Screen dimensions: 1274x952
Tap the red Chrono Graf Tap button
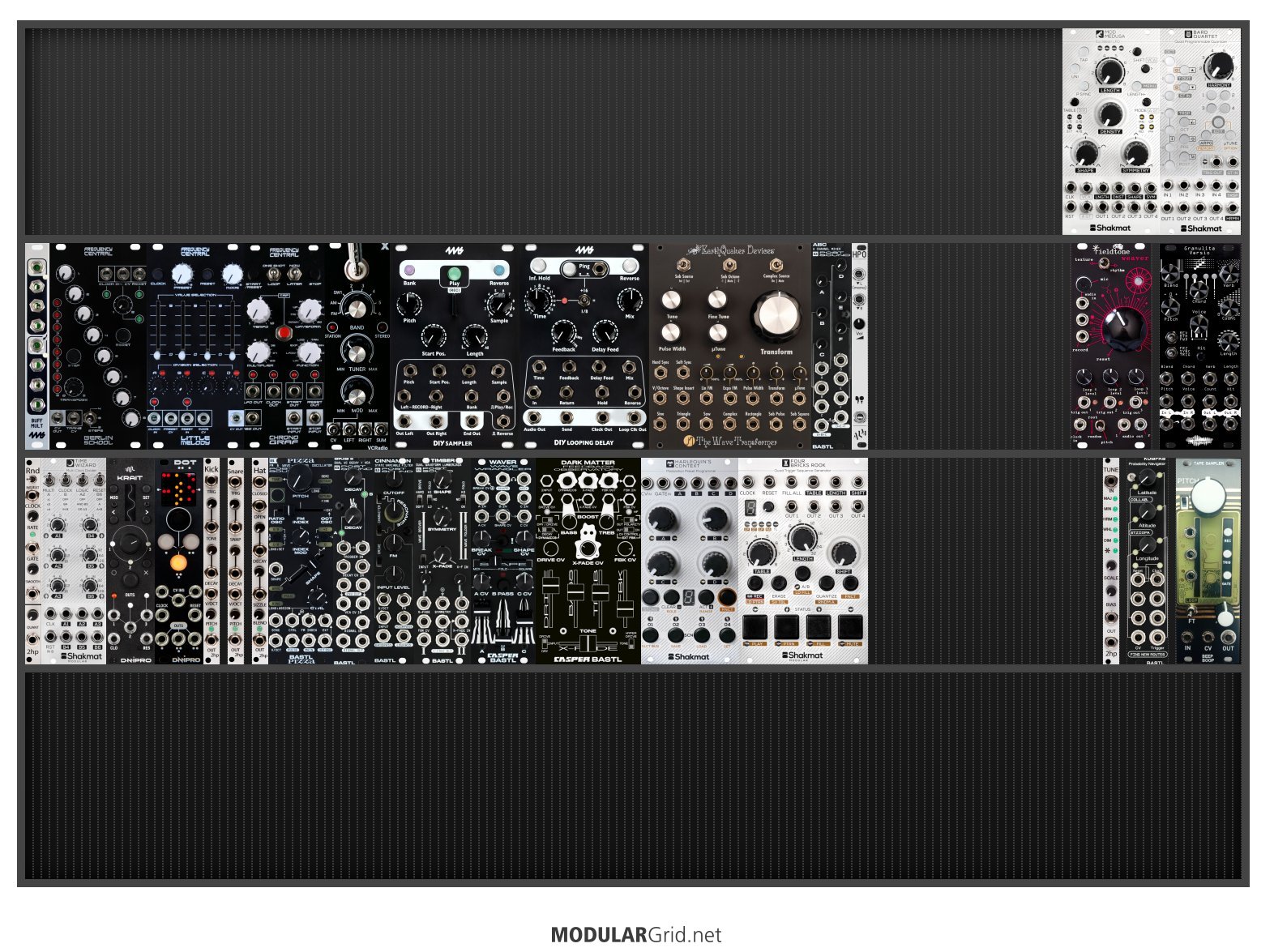pyautogui.click(x=284, y=333)
